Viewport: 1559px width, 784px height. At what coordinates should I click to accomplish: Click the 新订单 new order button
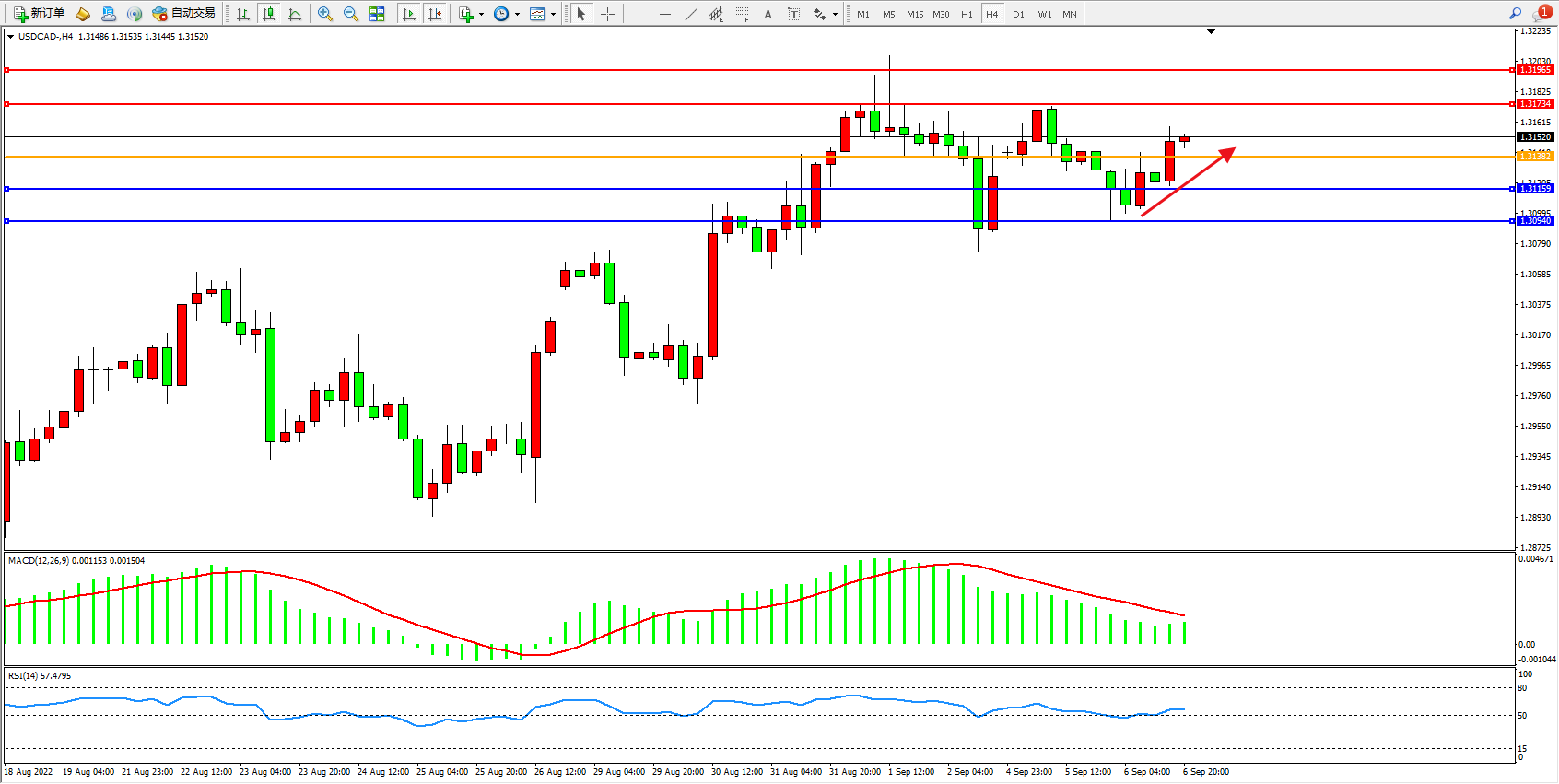coord(39,14)
